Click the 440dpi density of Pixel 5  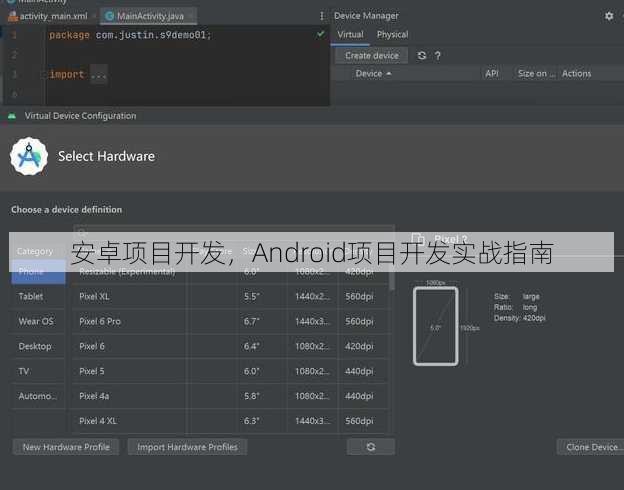click(x=359, y=371)
